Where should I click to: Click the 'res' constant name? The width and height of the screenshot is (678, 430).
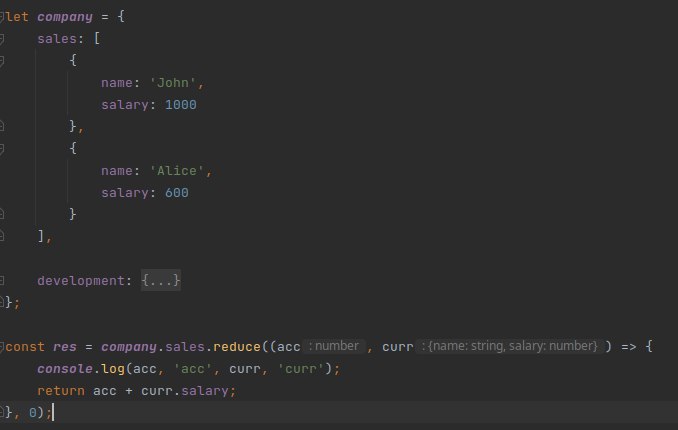coord(65,347)
